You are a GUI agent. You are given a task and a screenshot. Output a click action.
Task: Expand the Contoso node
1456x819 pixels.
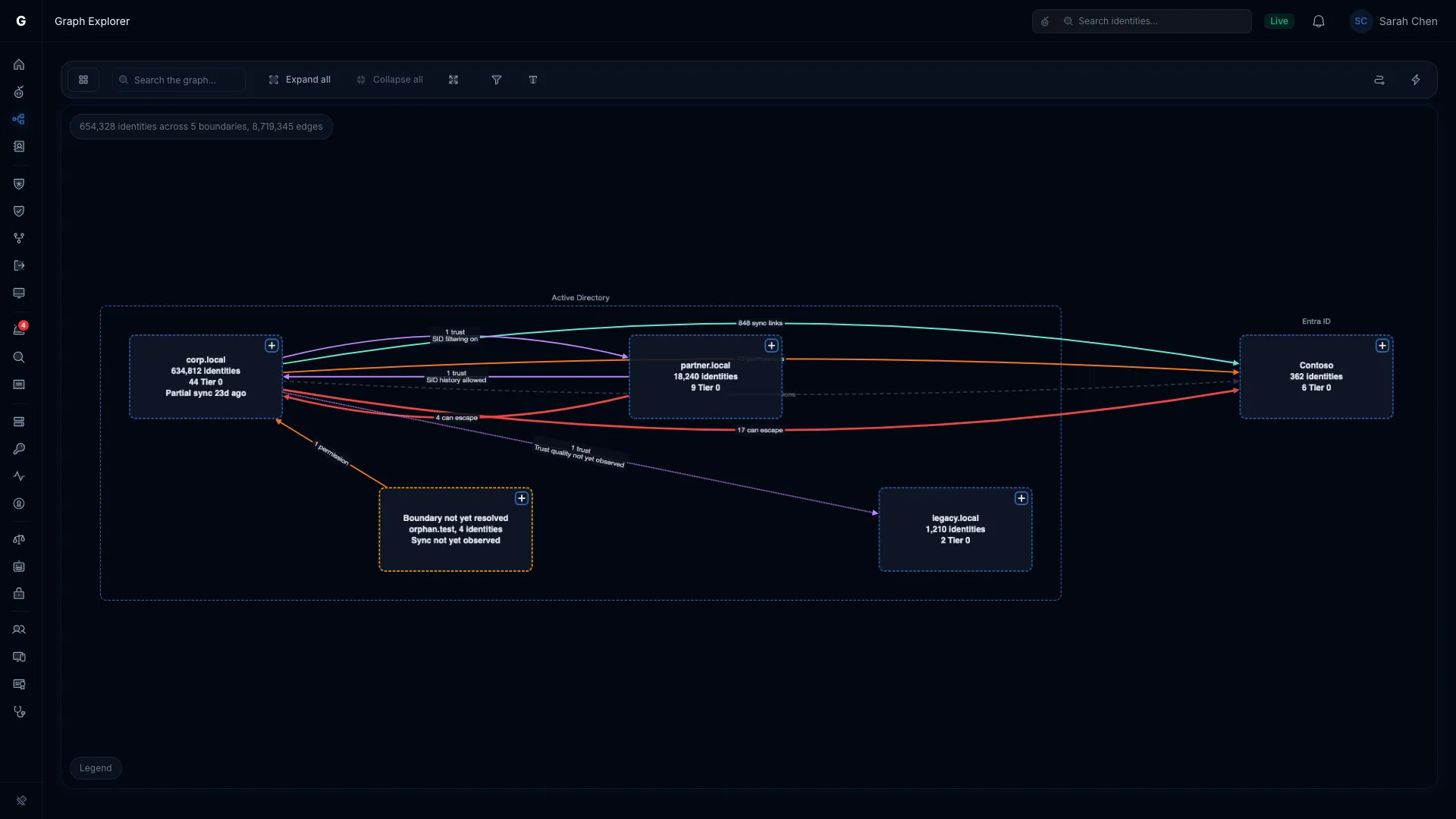coord(1382,346)
